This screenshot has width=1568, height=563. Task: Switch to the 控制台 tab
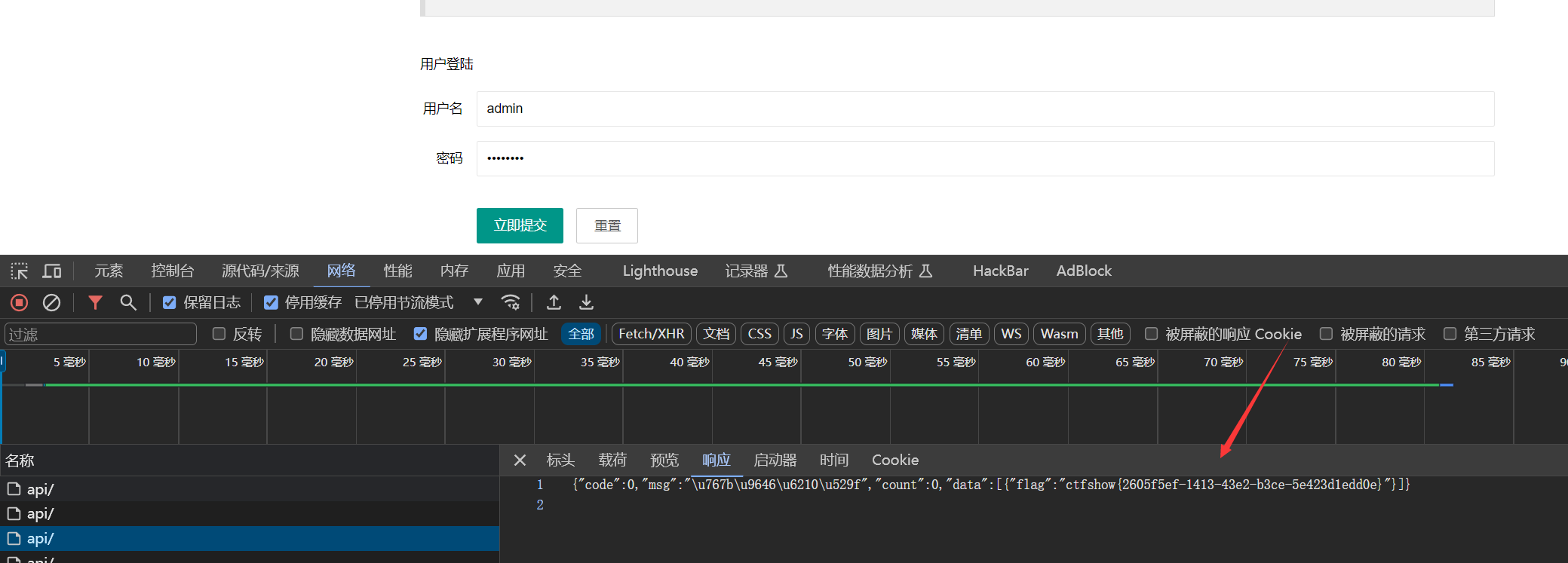(x=172, y=271)
